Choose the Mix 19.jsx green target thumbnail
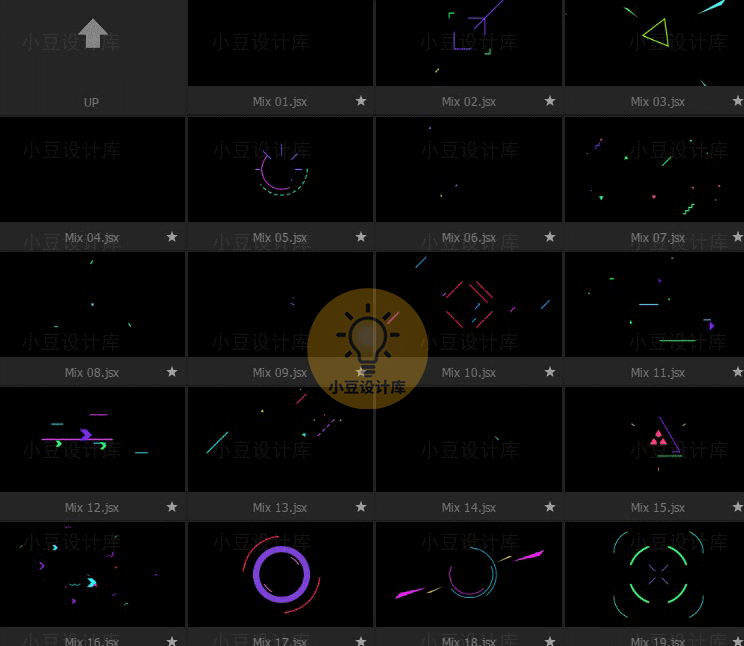744x646 pixels. click(x=654, y=574)
